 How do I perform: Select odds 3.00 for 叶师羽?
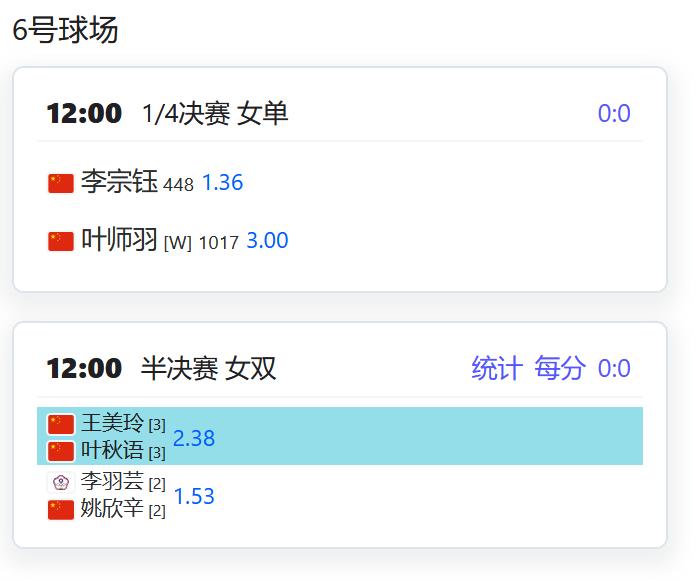(x=267, y=241)
